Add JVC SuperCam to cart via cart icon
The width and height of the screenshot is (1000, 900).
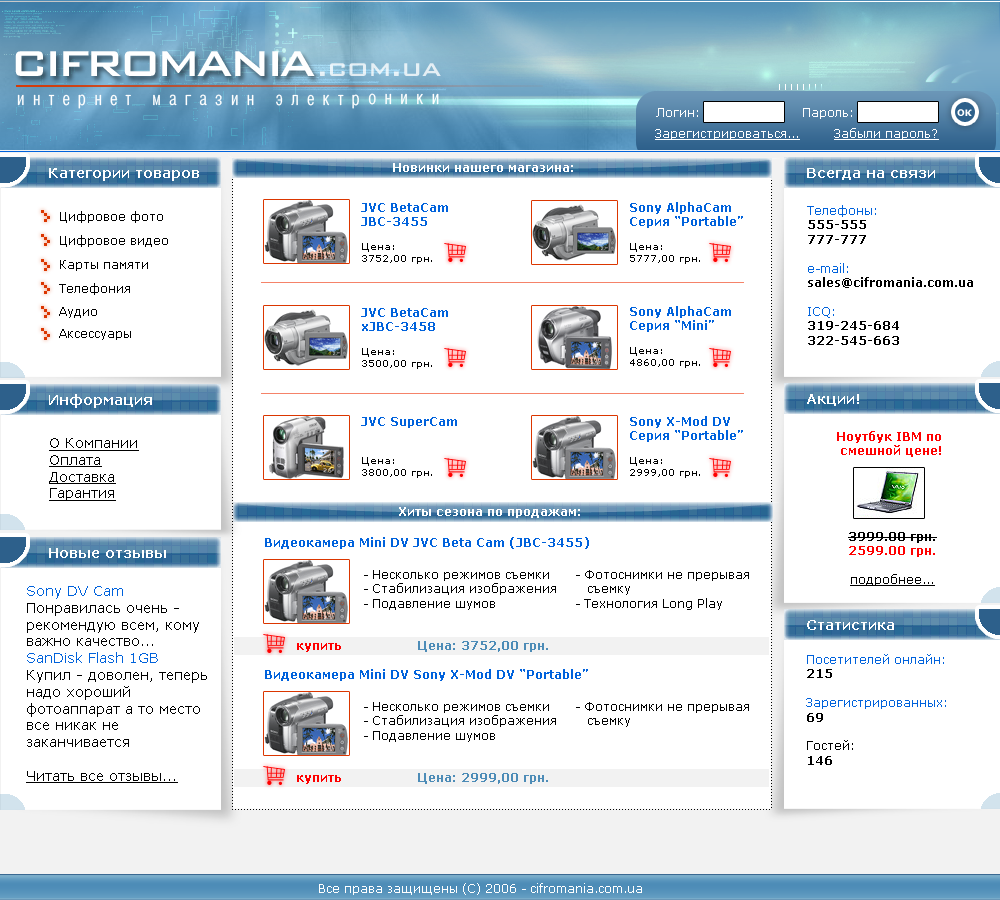(456, 467)
